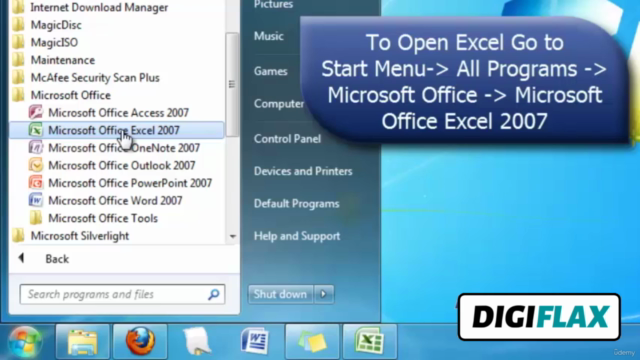The width and height of the screenshot is (640, 360).
Task: Open Games from the Start menu
Action: coord(271,71)
